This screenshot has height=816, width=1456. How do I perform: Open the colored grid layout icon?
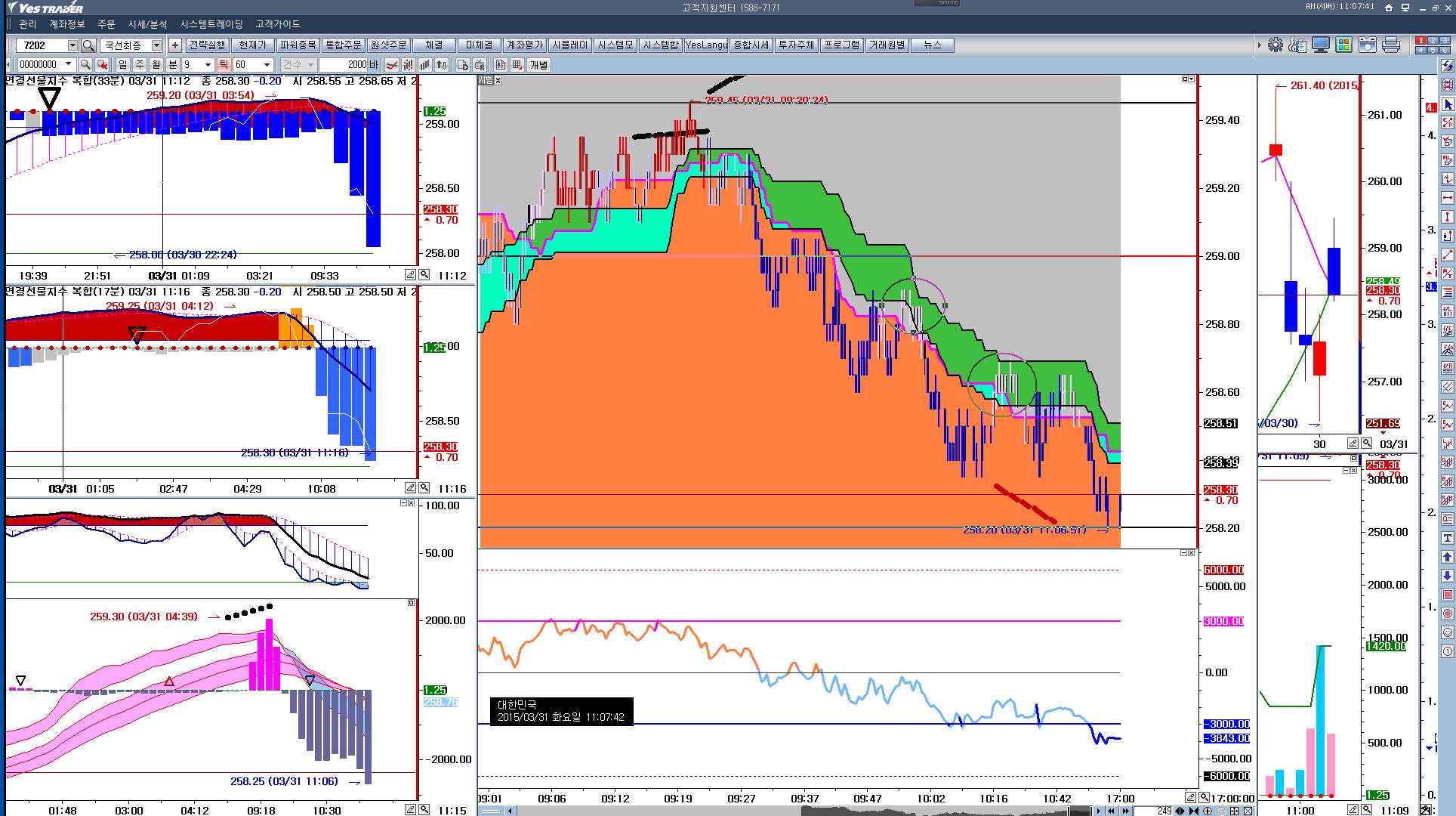pos(1343,45)
